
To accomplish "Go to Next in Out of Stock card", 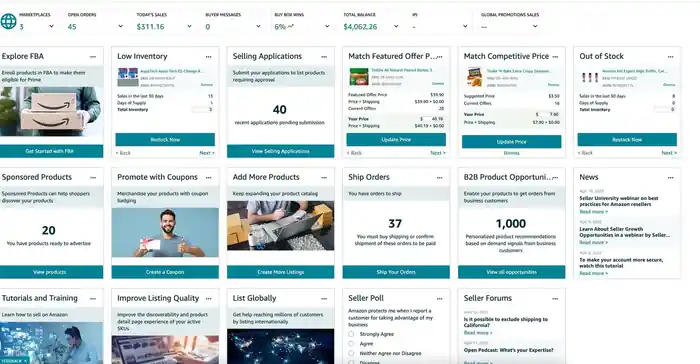I will [x=669, y=153].
